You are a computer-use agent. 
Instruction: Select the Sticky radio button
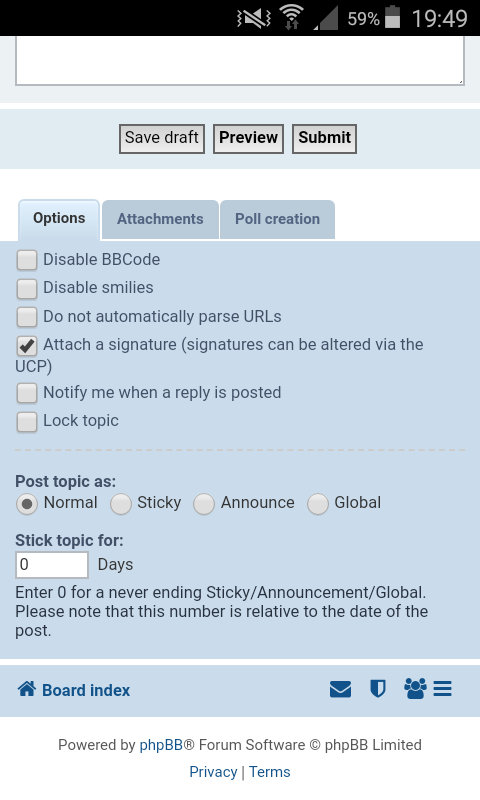coord(121,504)
